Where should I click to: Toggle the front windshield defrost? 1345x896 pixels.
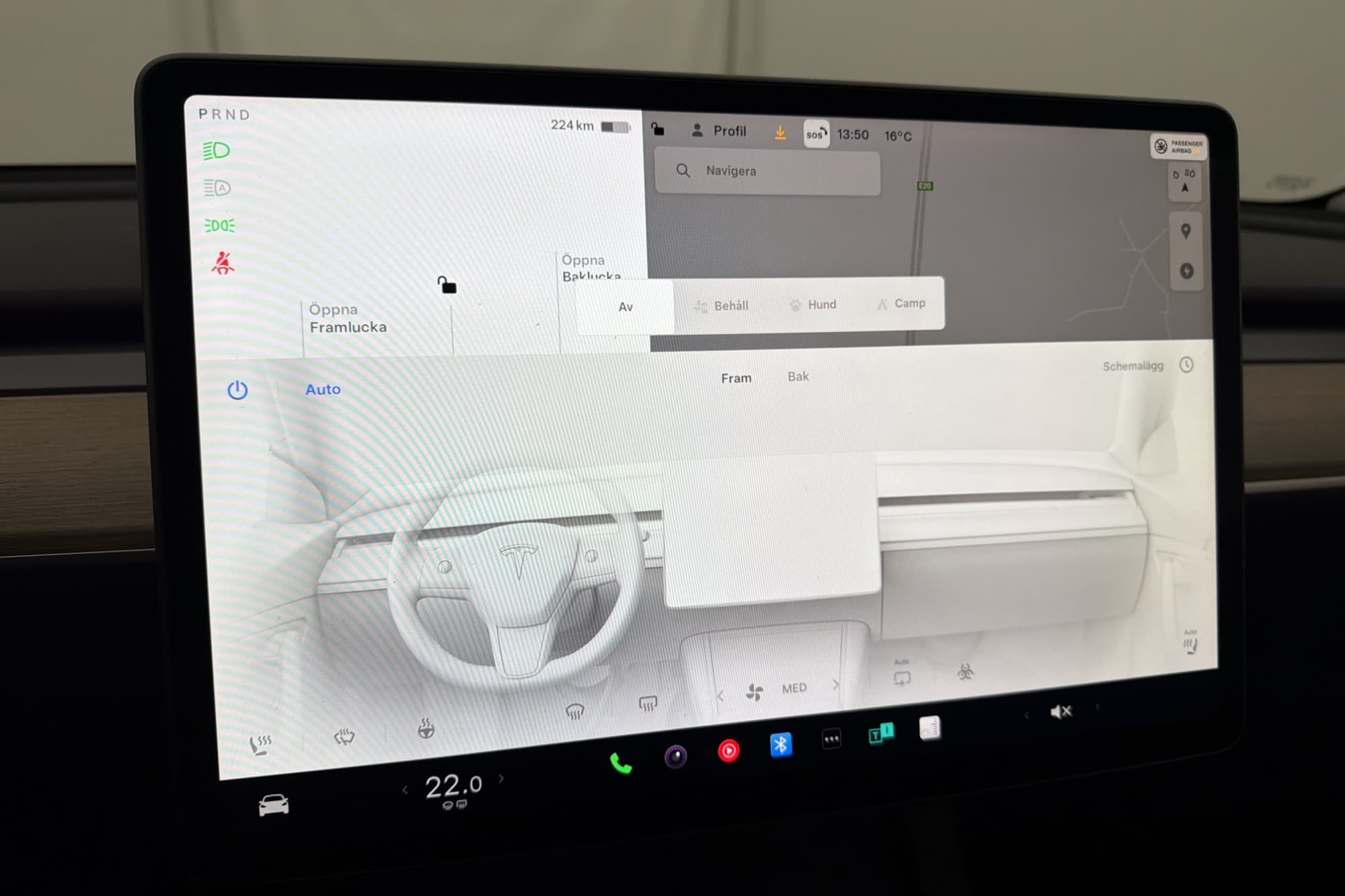pyautogui.click(x=574, y=711)
